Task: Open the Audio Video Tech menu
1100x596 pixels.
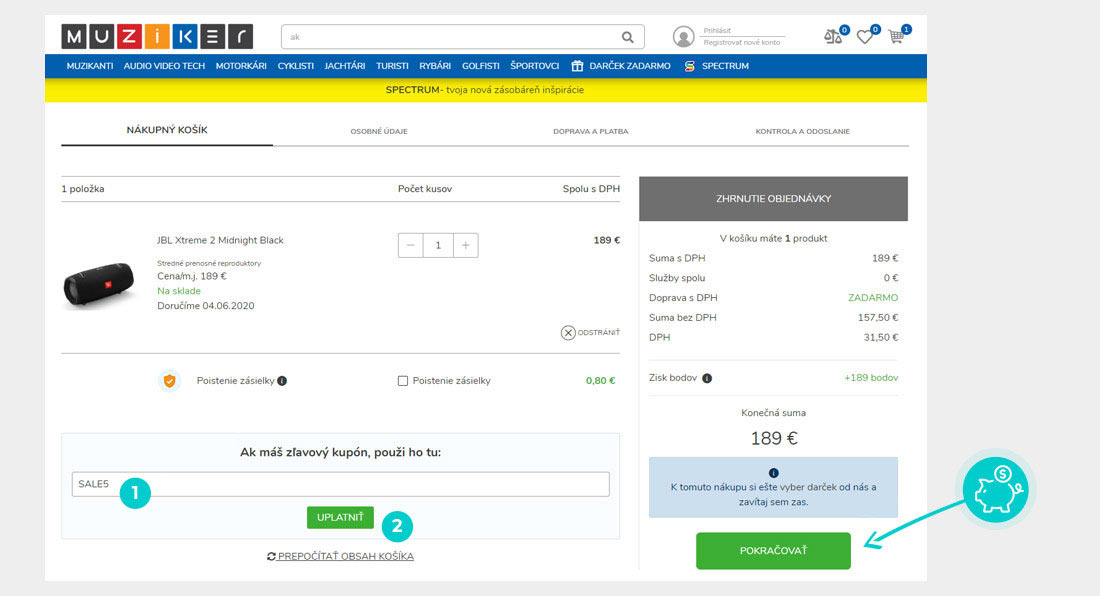Action: pyautogui.click(x=164, y=66)
